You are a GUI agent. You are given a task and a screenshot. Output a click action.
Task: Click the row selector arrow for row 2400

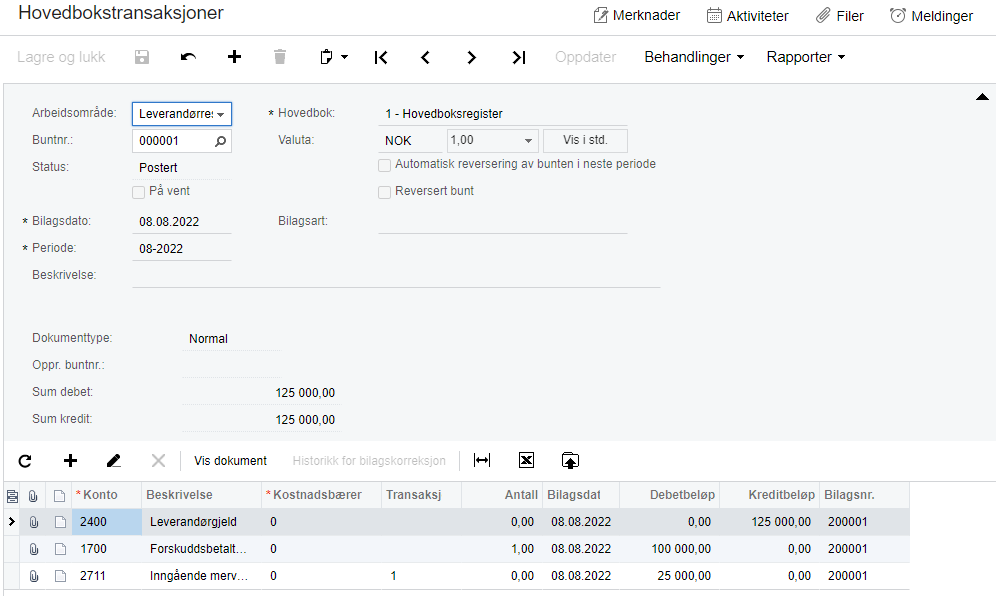pos(11,522)
